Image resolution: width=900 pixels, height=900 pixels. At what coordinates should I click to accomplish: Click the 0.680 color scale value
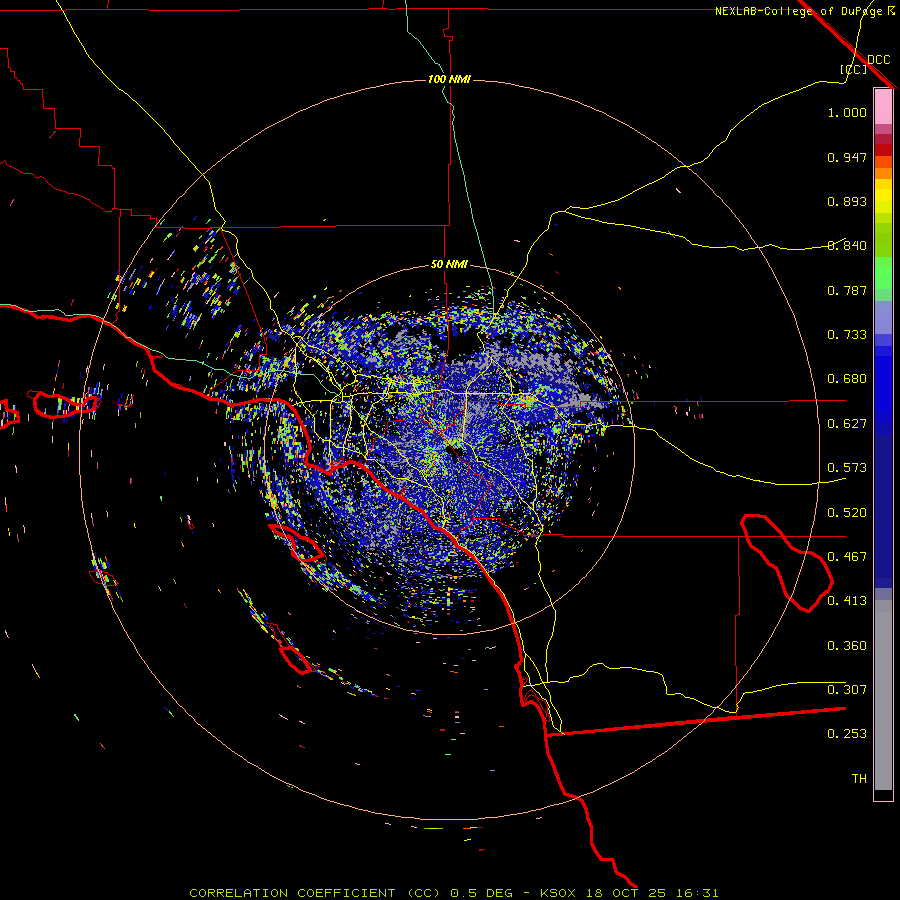click(x=847, y=379)
